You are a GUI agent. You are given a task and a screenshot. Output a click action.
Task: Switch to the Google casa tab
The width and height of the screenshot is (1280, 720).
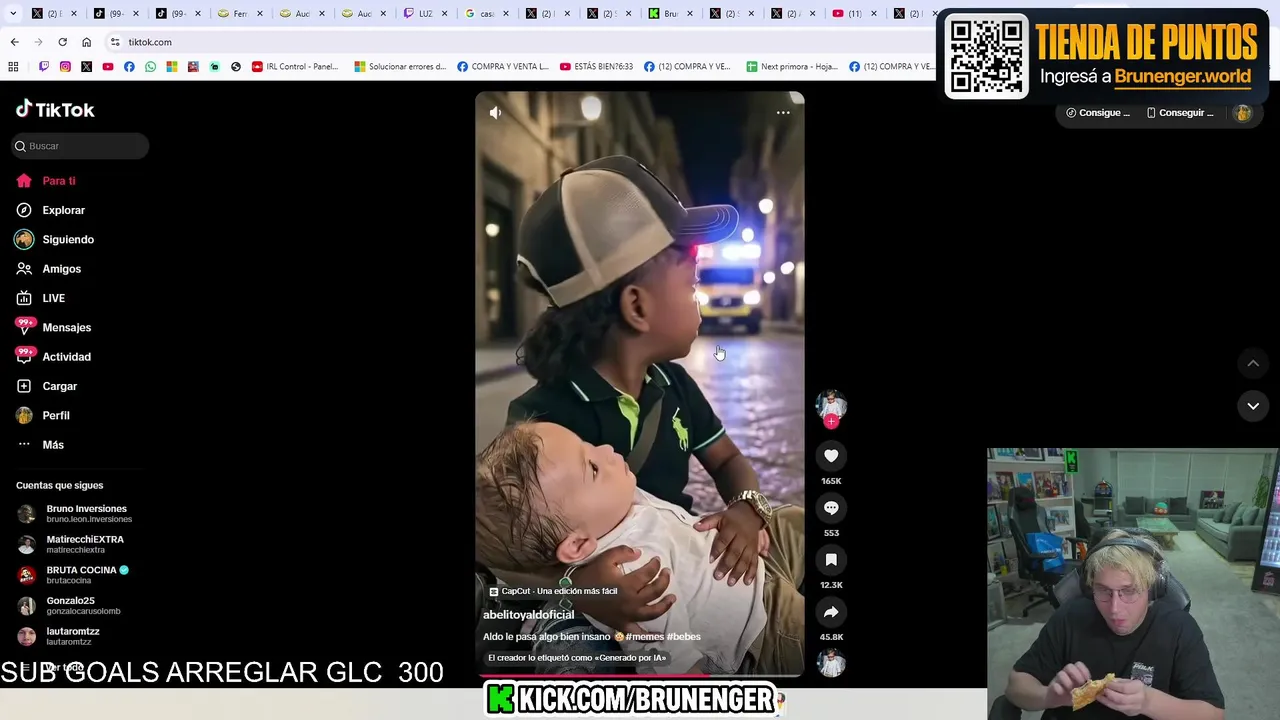point(486,14)
